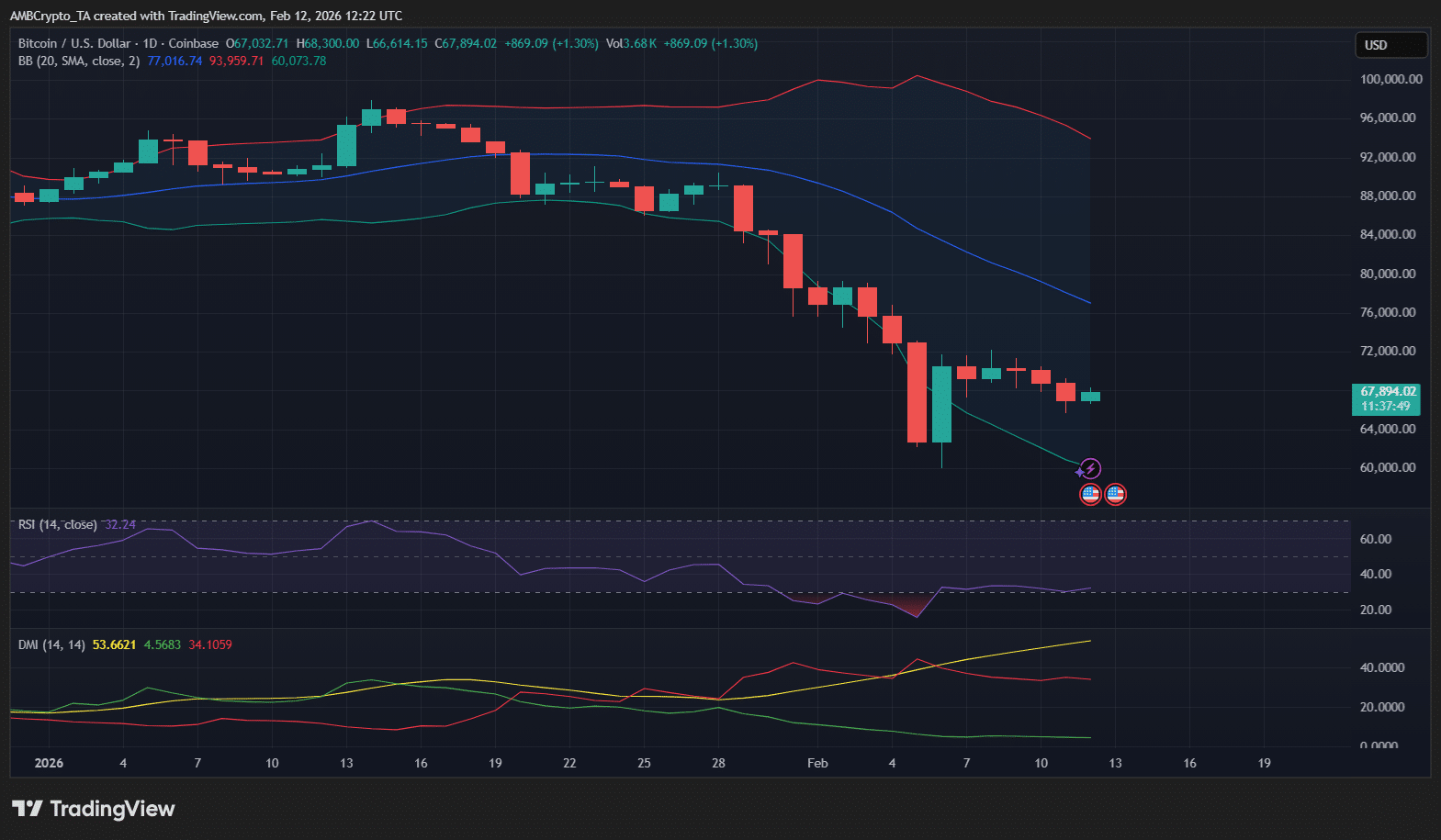Image resolution: width=1441 pixels, height=840 pixels.
Task: Open the USD currency selector
Action: point(1390,45)
